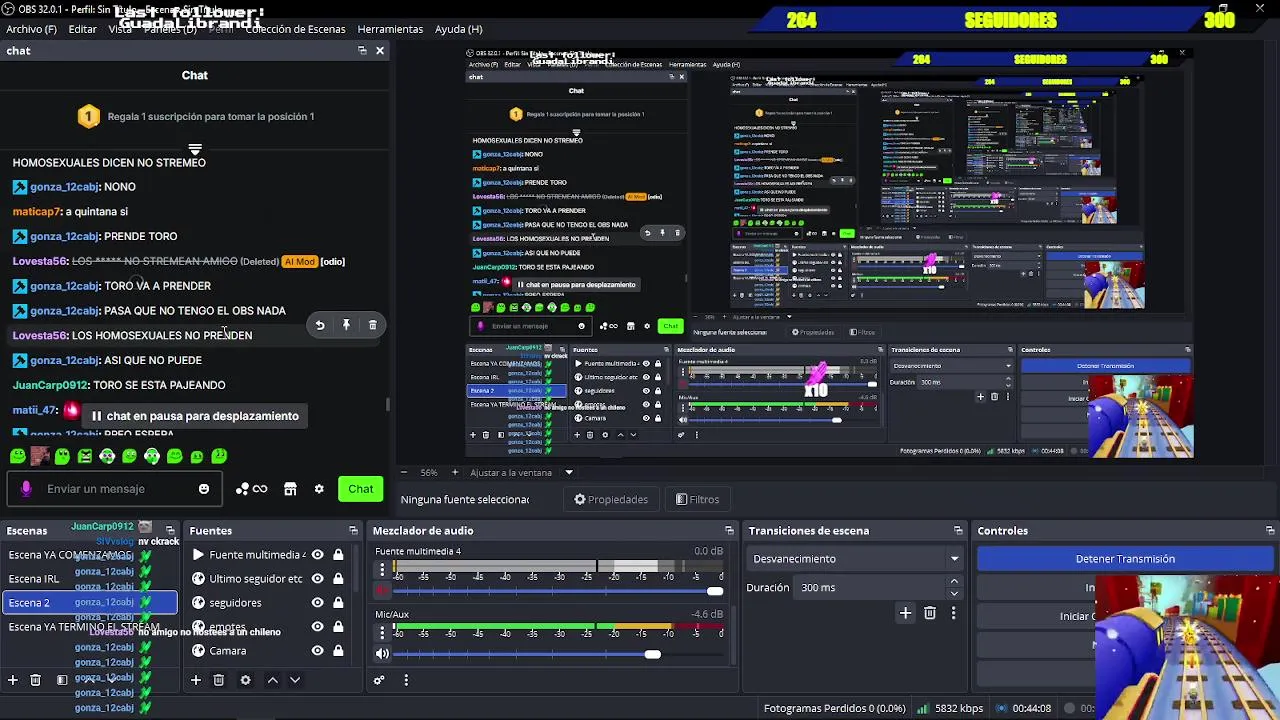Zoom in the preview with plus button

454,472
